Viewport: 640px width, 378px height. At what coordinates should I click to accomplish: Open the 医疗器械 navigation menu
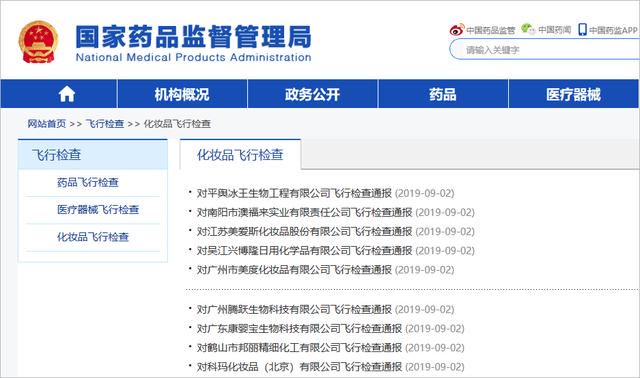pyautogui.click(x=573, y=94)
